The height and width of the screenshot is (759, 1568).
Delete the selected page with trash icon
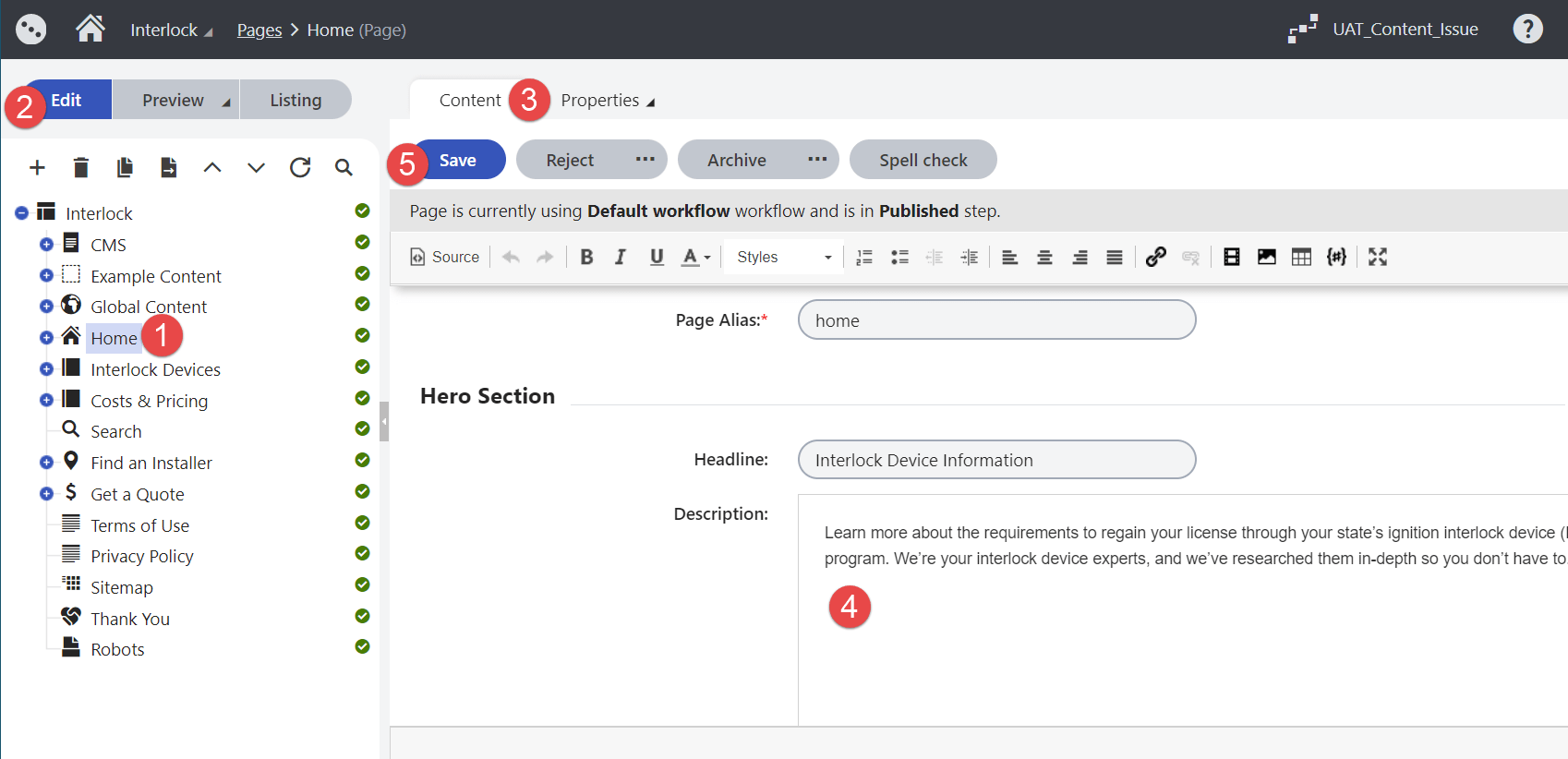coord(81,167)
